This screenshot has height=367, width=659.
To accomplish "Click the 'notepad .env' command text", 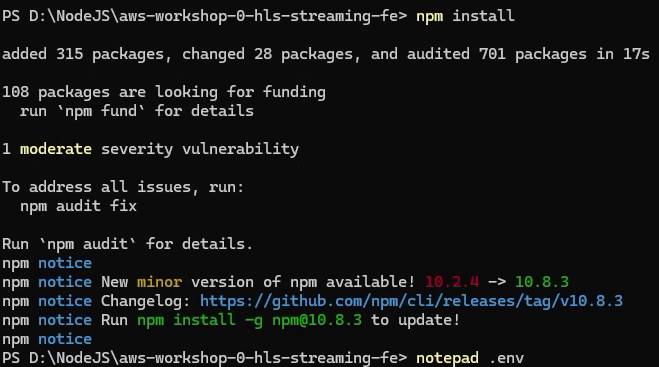I will pos(470,358).
